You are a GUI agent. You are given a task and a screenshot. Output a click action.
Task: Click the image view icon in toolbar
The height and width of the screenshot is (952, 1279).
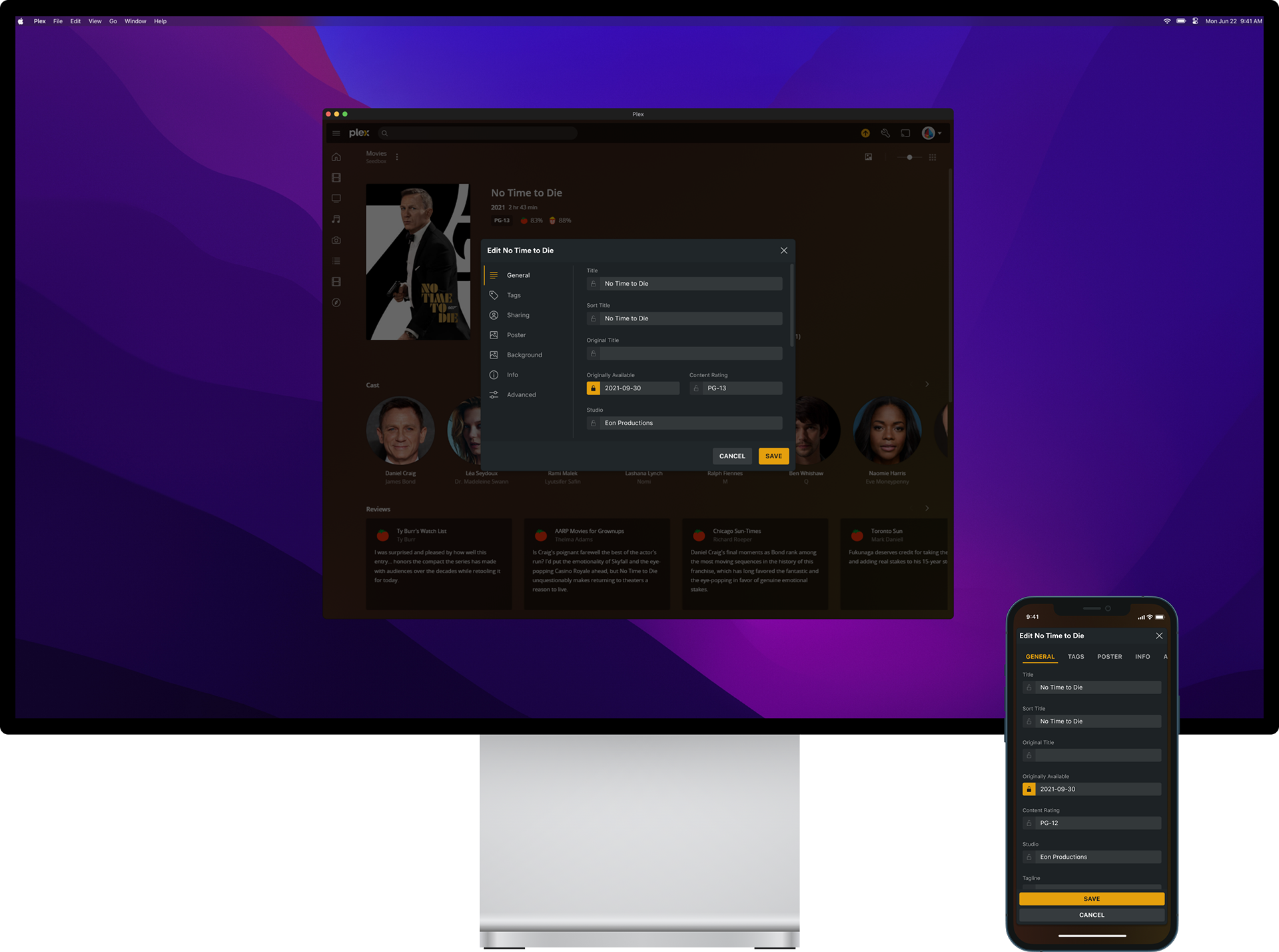(x=869, y=157)
